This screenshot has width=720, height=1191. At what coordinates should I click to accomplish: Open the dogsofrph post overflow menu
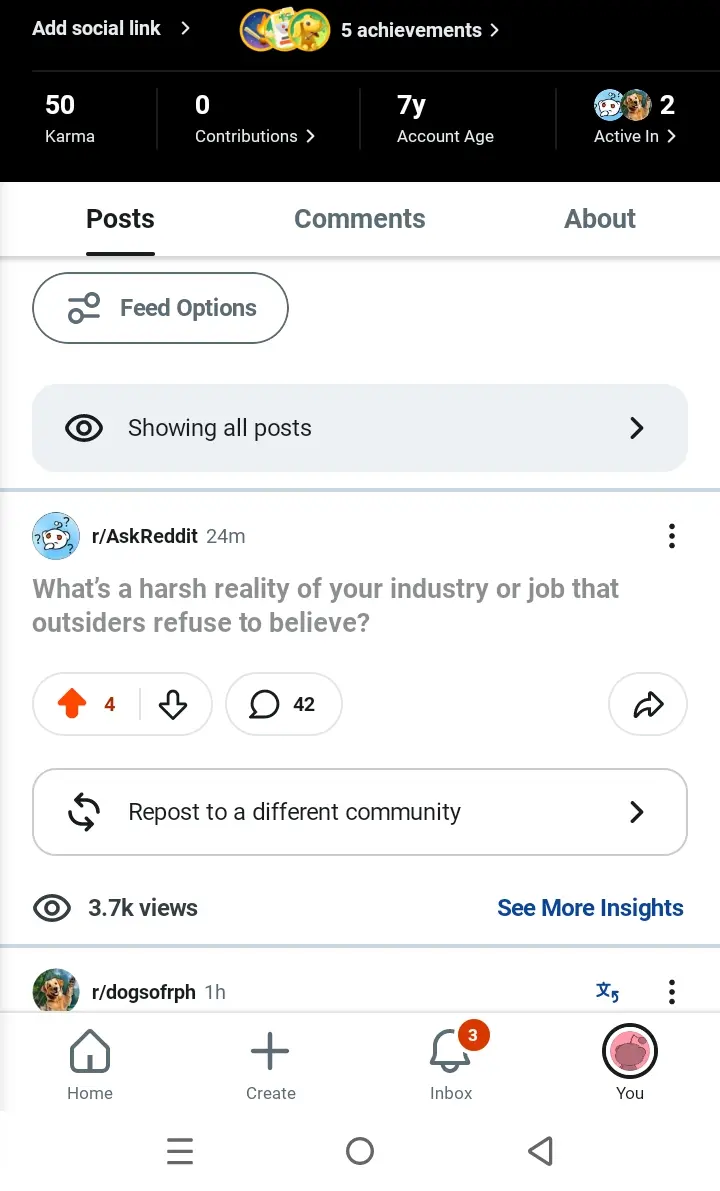point(671,991)
